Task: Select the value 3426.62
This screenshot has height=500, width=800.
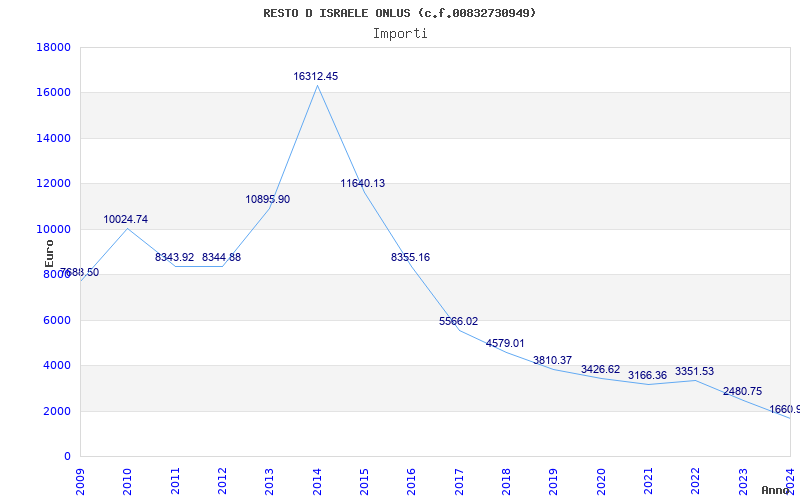Action: [x=601, y=369]
